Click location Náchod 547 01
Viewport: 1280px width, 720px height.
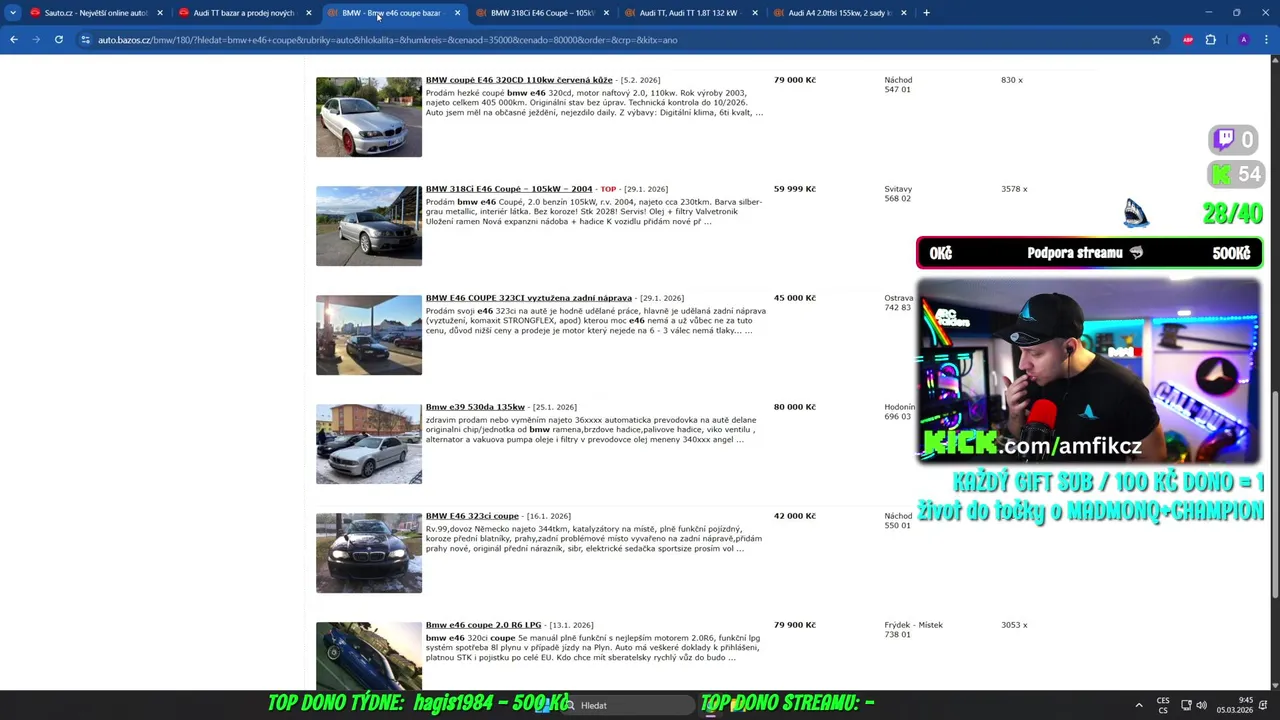pos(898,85)
